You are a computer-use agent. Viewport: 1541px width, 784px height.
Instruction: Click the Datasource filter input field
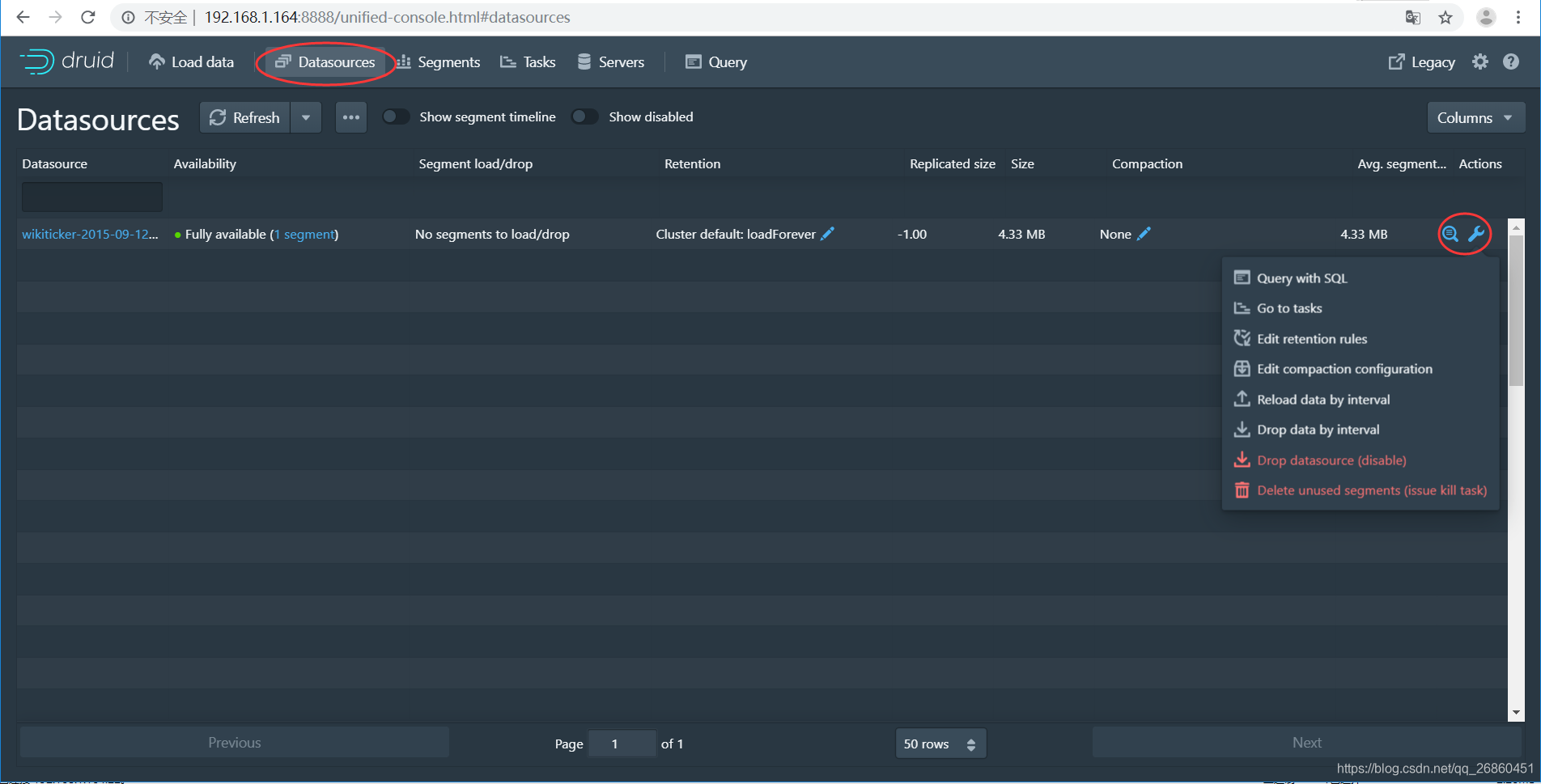(x=92, y=197)
